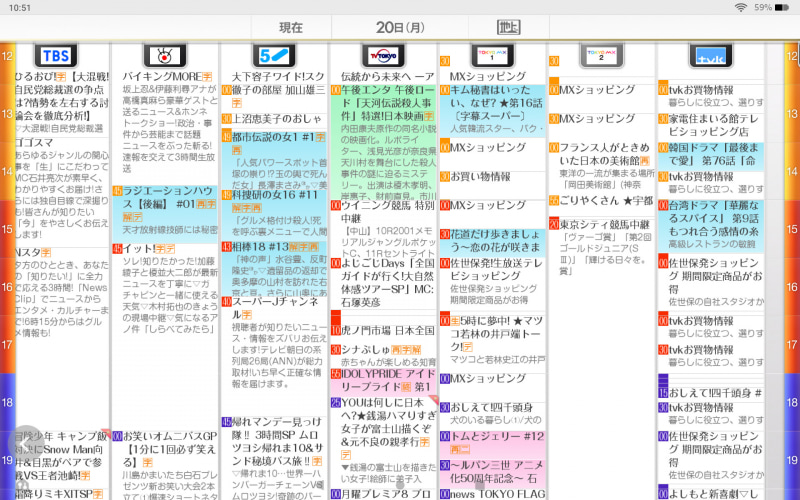Open ごりやくさん program on MX2
Viewport: 800px width, 500px height.
point(602,201)
